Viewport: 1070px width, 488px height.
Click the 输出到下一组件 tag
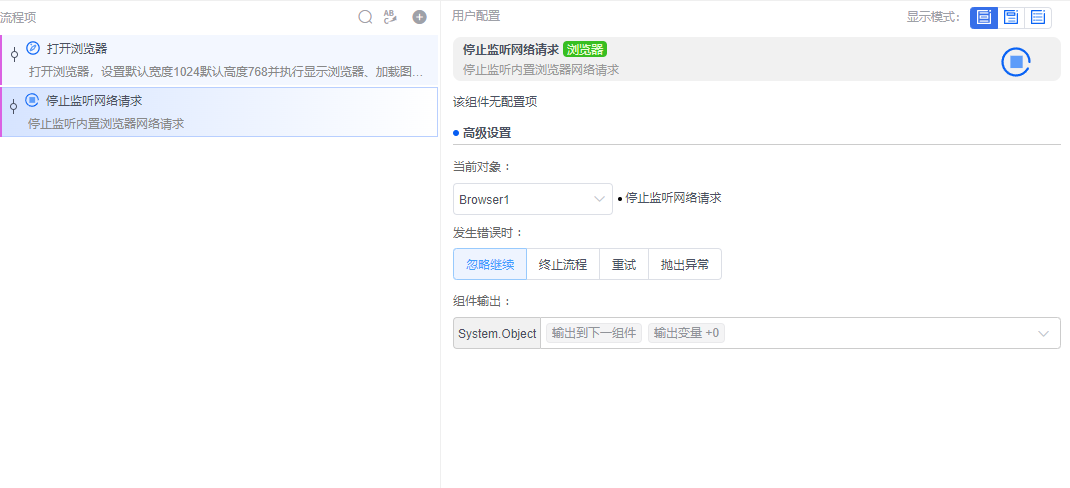(x=594, y=333)
